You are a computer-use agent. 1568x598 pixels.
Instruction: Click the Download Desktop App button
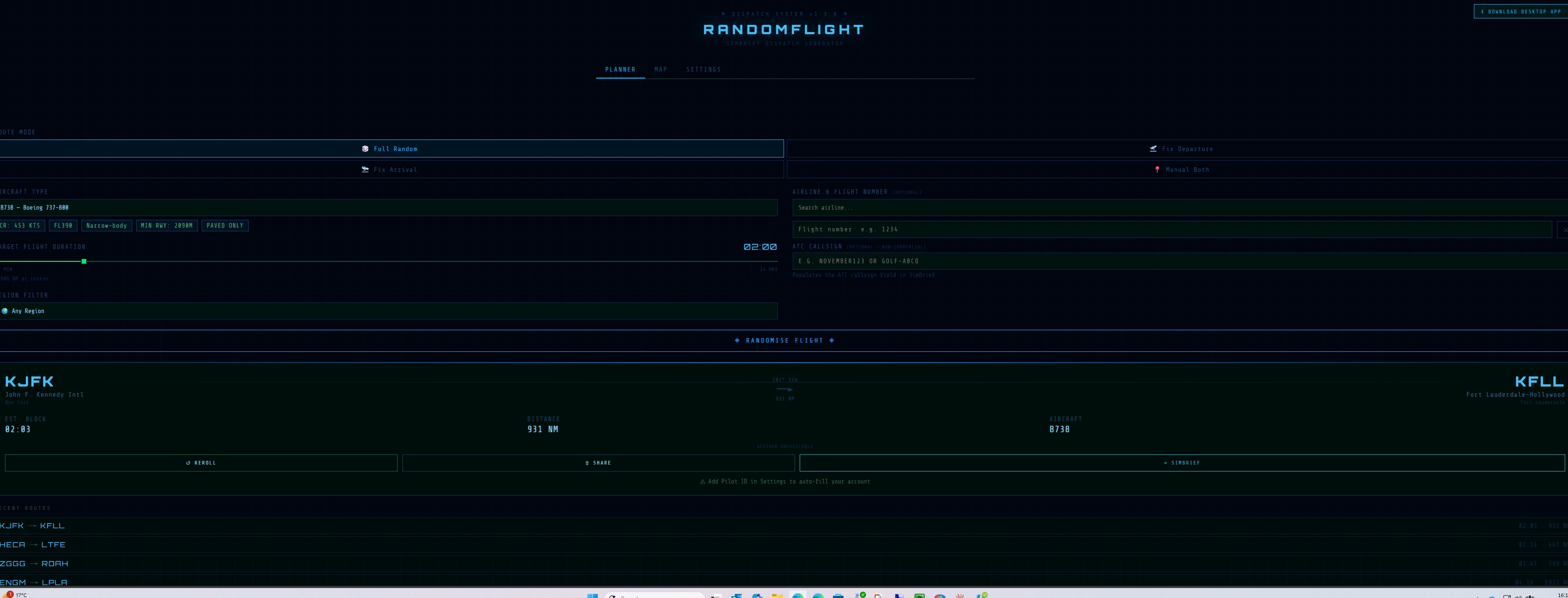(1520, 12)
